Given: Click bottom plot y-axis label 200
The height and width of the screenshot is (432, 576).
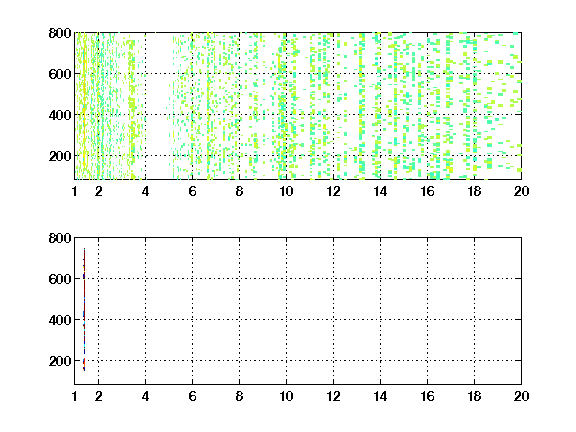Looking at the screenshot, I should [60, 361].
